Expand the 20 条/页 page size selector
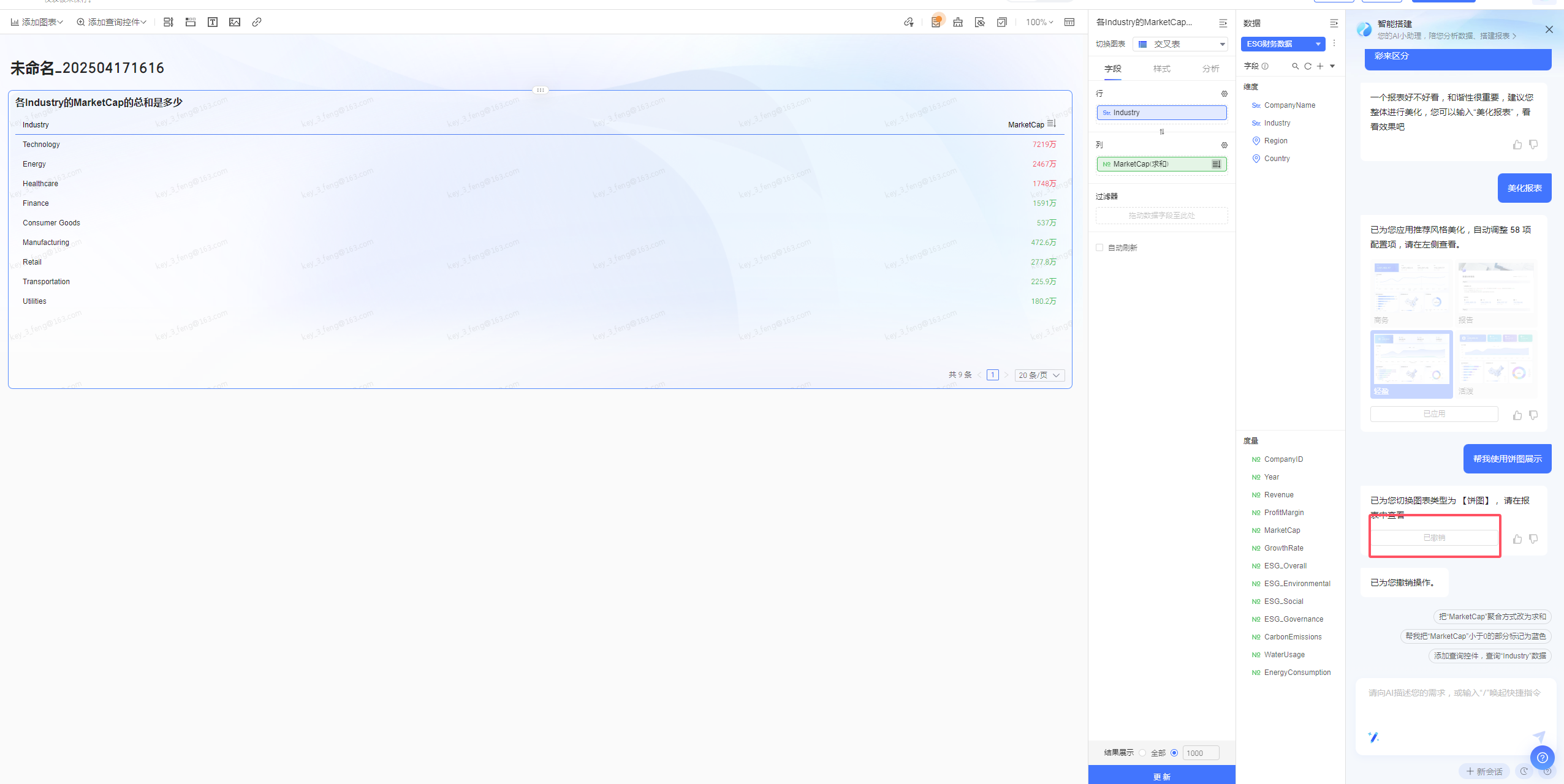Image resolution: width=1564 pixels, height=784 pixels. [1039, 375]
